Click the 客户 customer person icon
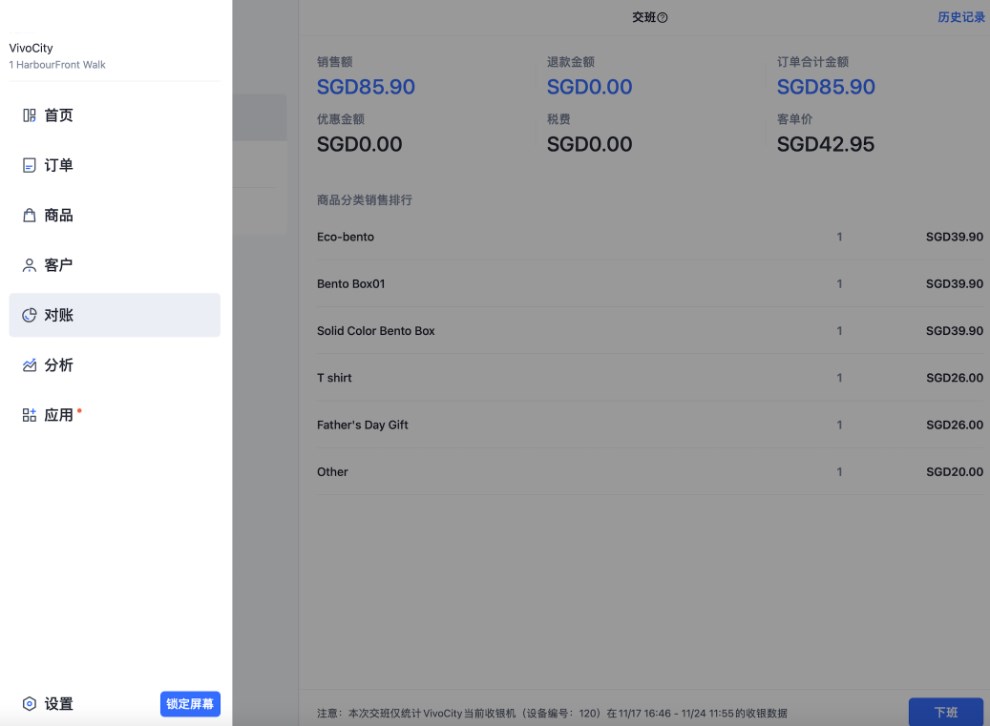The width and height of the screenshot is (990, 726). click(x=29, y=266)
